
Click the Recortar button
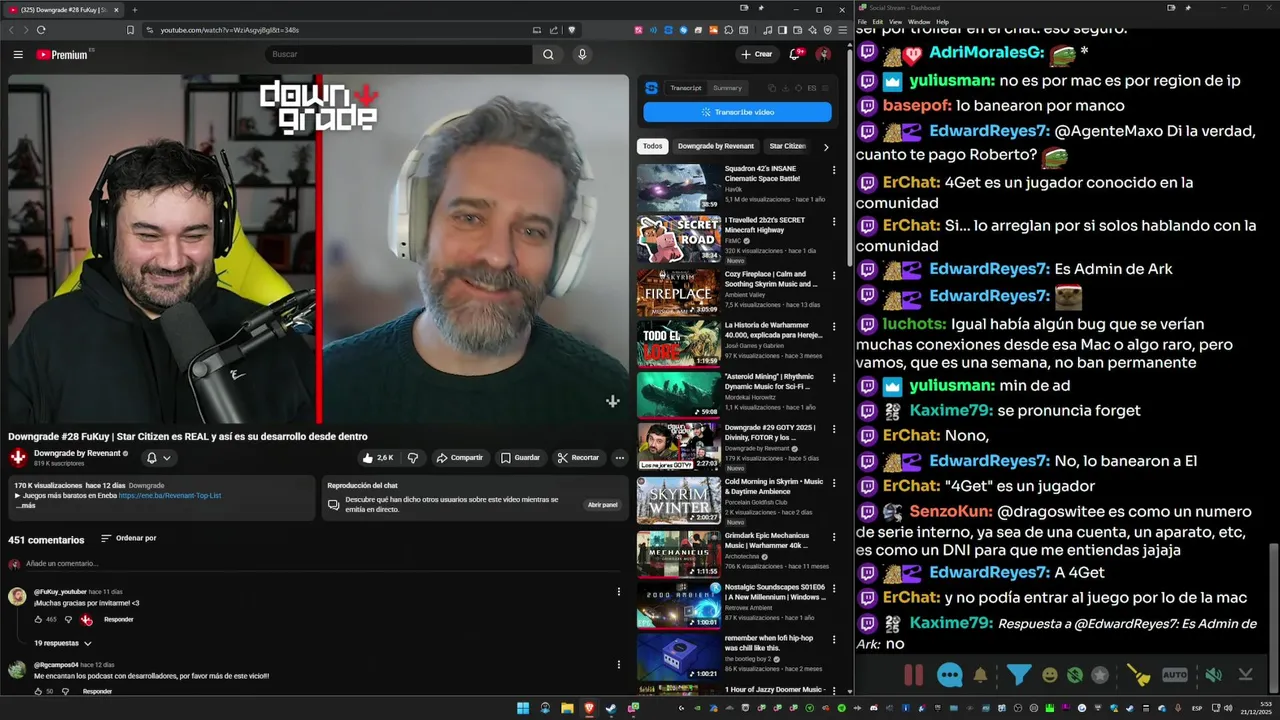pyautogui.click(x=578, y=457)
